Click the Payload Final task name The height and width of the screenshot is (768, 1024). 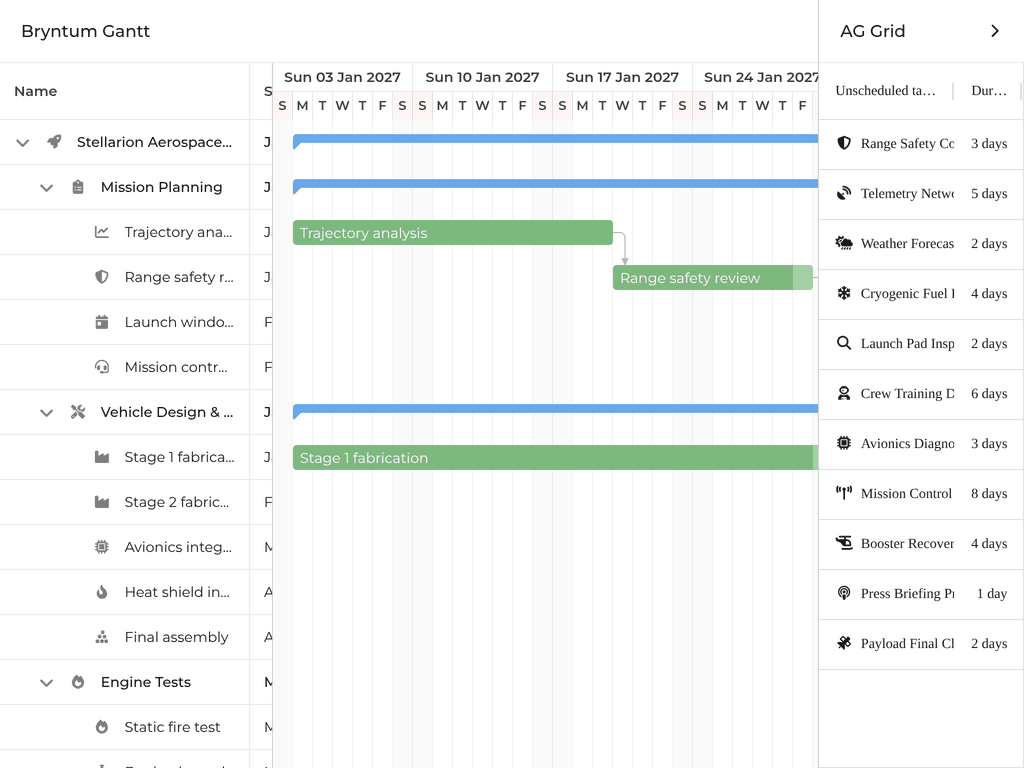907,643
